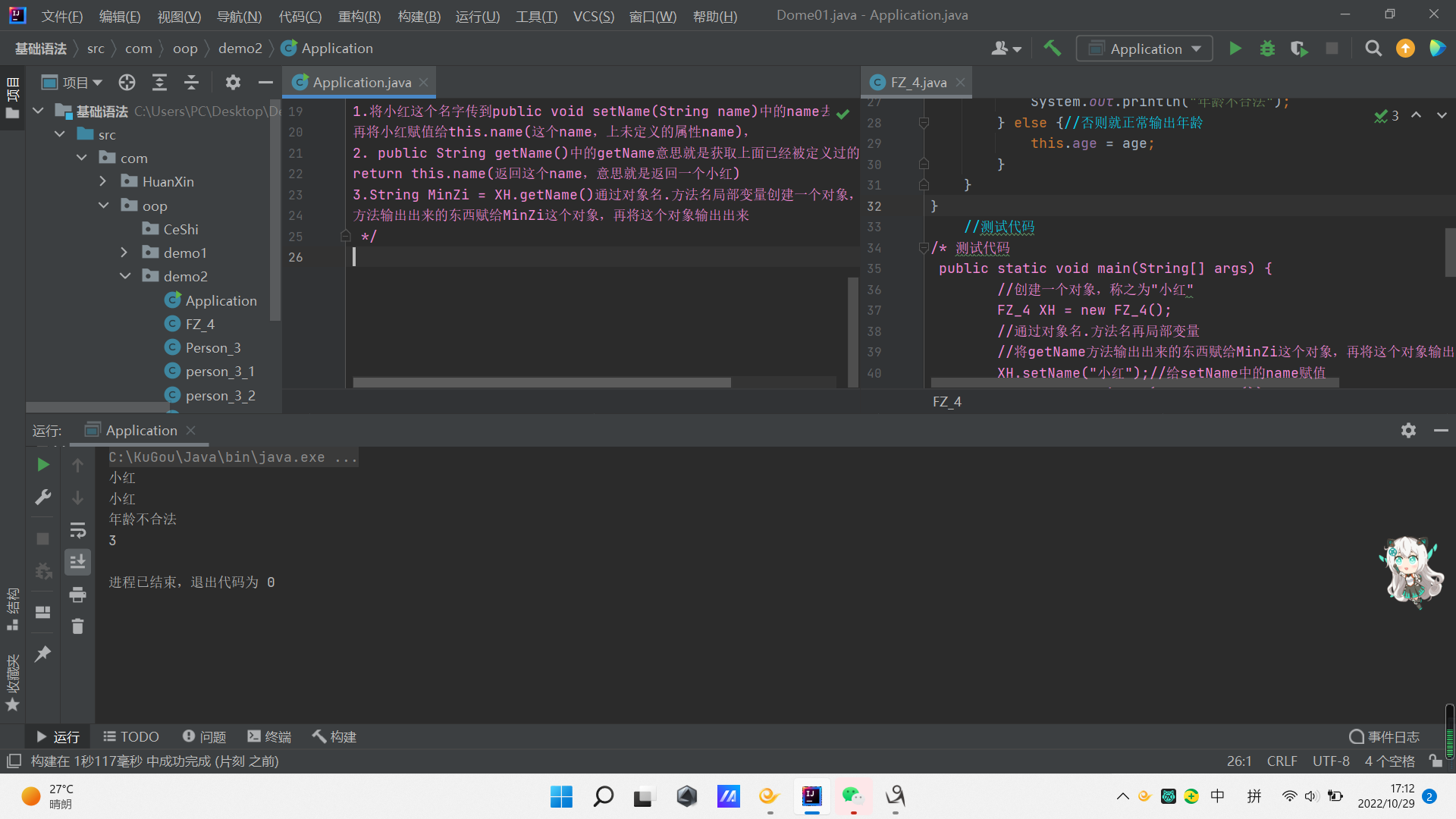The width and height of the screenshot is (1456, 819).
Task: Open the 终端 tool window button
Action: [x=269, y=736]
